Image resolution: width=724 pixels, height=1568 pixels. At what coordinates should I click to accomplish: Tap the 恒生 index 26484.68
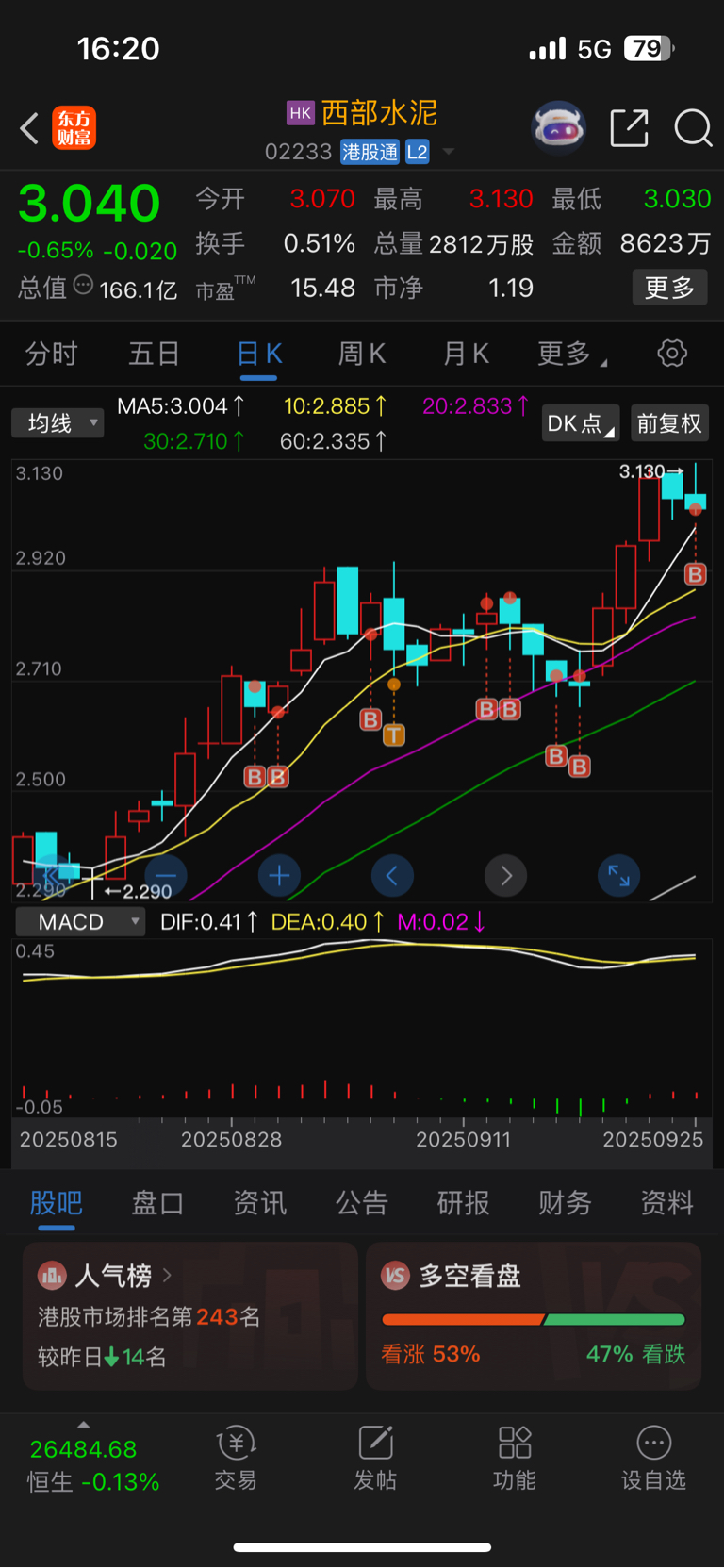click(x=83, y=1449)
